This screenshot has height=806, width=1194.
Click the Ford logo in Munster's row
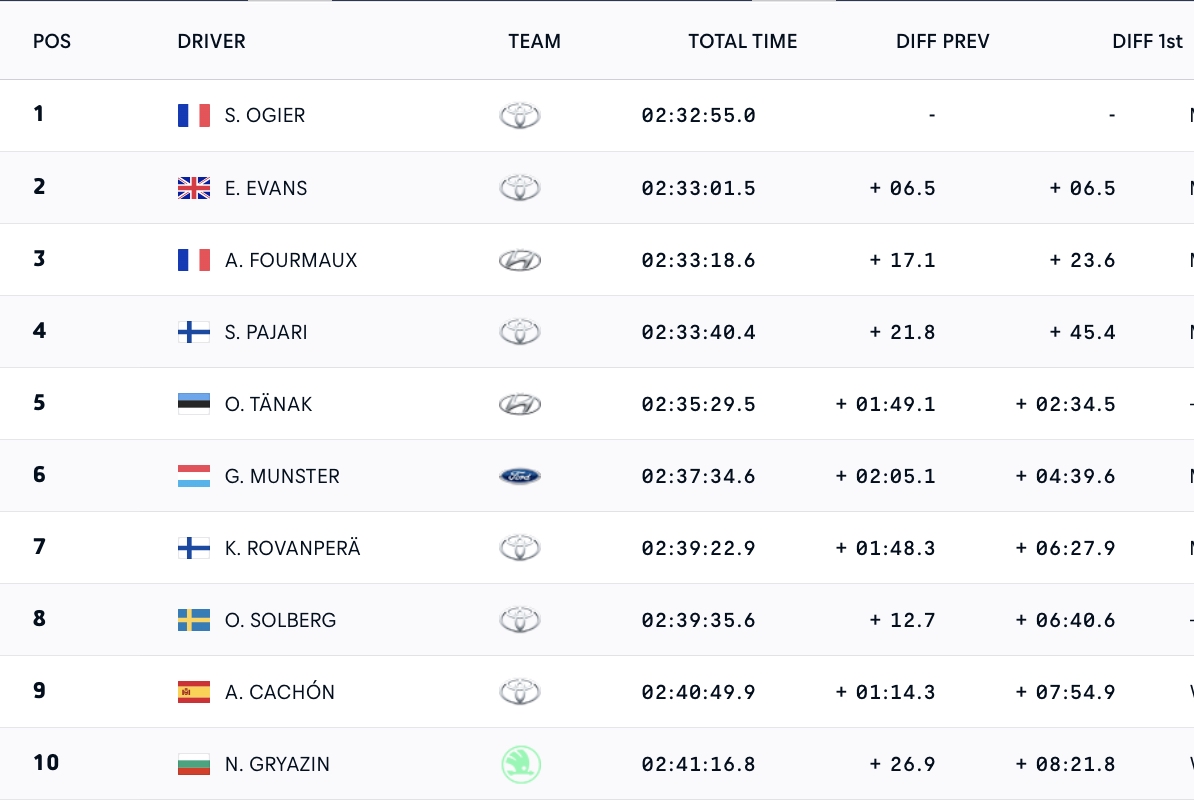coord(520,476)
